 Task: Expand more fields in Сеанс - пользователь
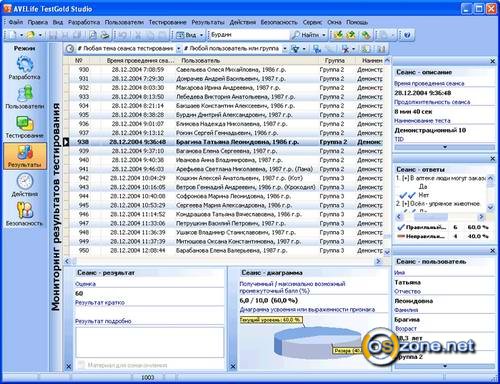tap(444, 366)
